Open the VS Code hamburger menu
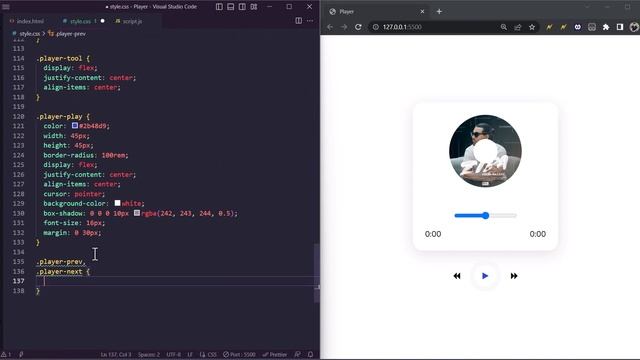Image resolution: width=640 pixels, height=360 pixels. pyautogui.click(x=6, y=7)
